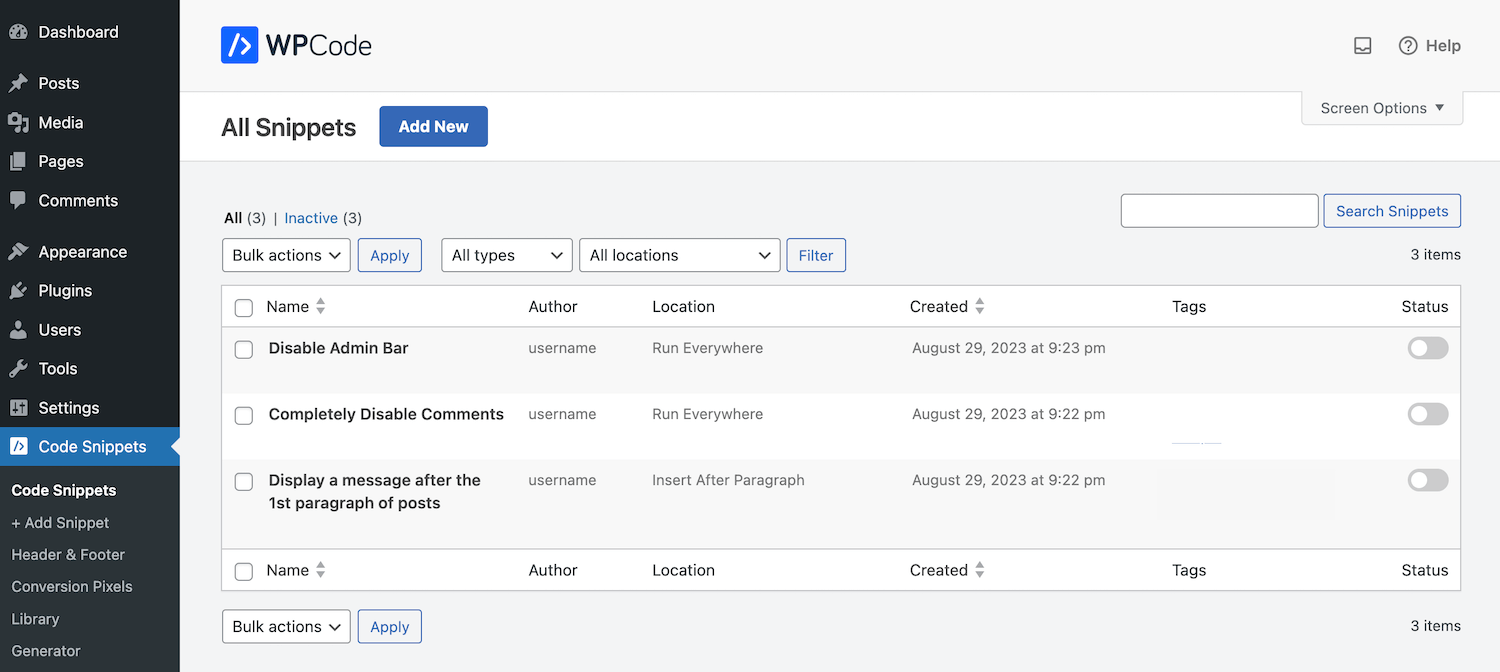
Task: Open the WPCode inbox notifications icon
Action: pyautogui.click(x=1362, y=45)
